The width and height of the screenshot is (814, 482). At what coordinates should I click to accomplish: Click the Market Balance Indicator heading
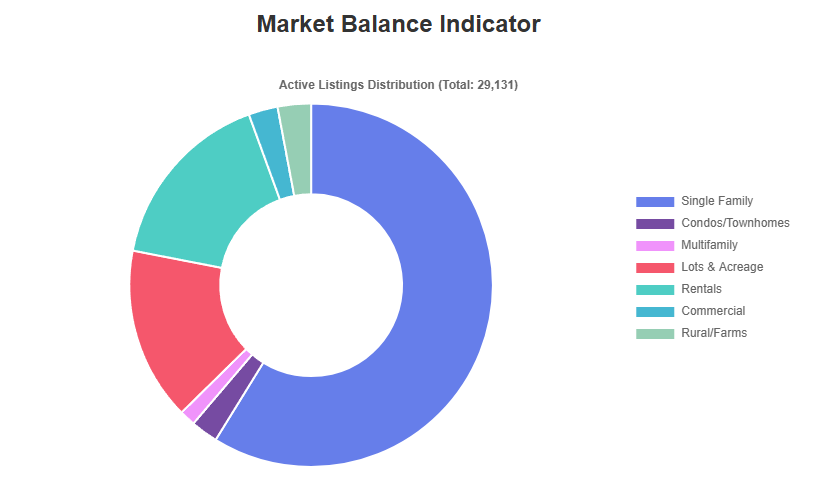[399, 24]
